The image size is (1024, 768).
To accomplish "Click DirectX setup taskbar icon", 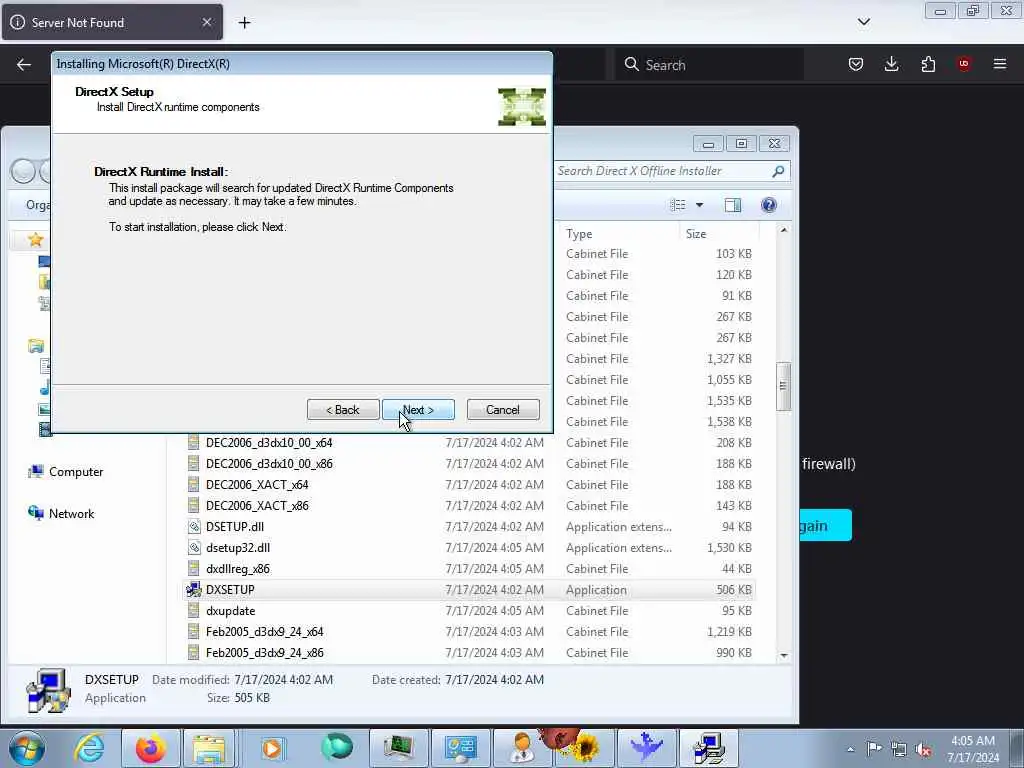I will click(709, 748).
